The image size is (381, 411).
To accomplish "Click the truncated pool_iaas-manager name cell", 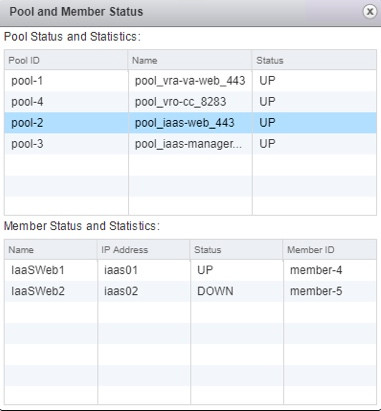I will pyautogui.click(x=190, y=144).
